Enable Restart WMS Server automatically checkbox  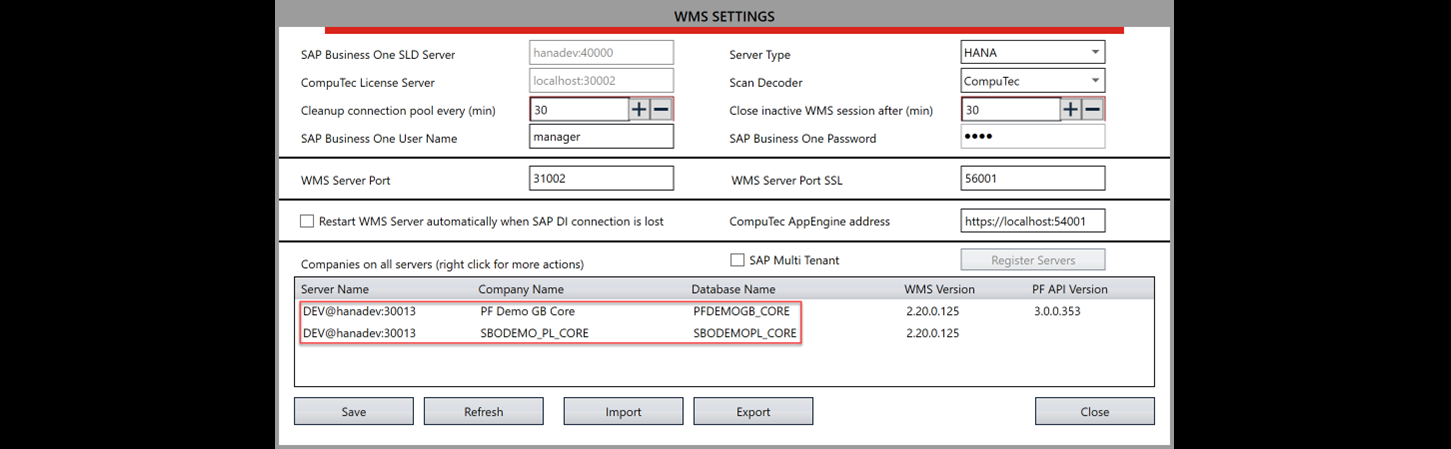308,221
